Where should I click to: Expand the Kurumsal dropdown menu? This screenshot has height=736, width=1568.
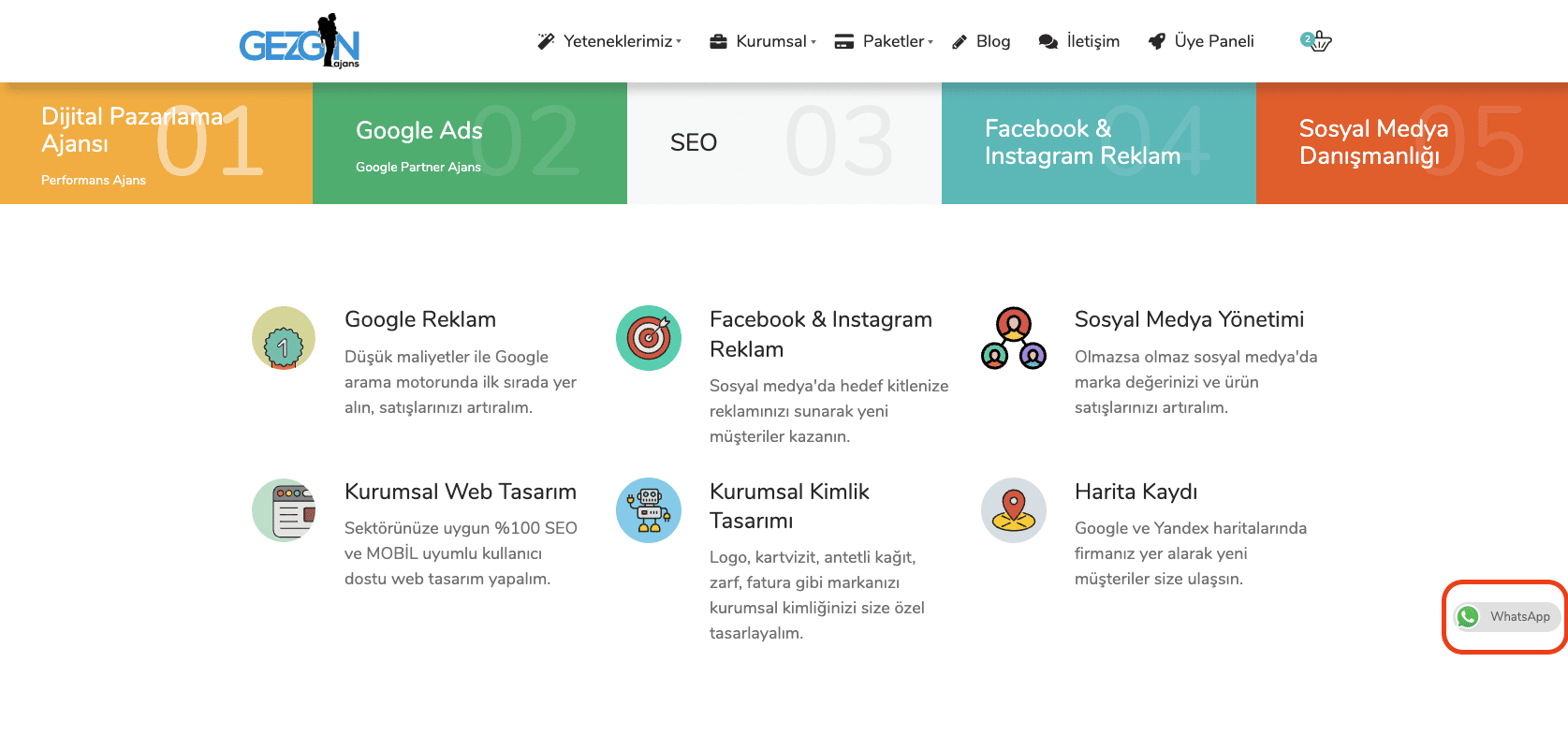[763, 41]
